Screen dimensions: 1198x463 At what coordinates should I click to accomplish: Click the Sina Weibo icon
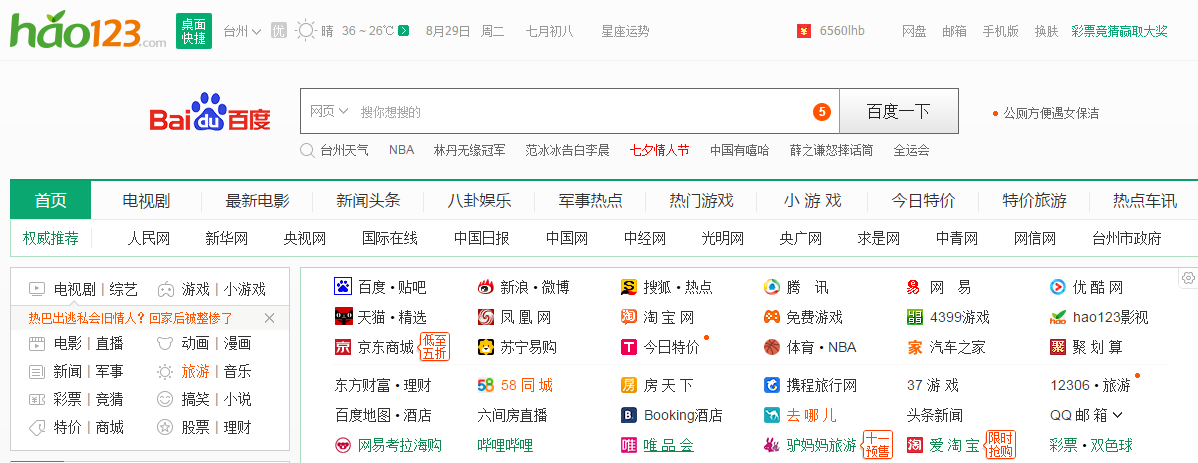[486, 287]
